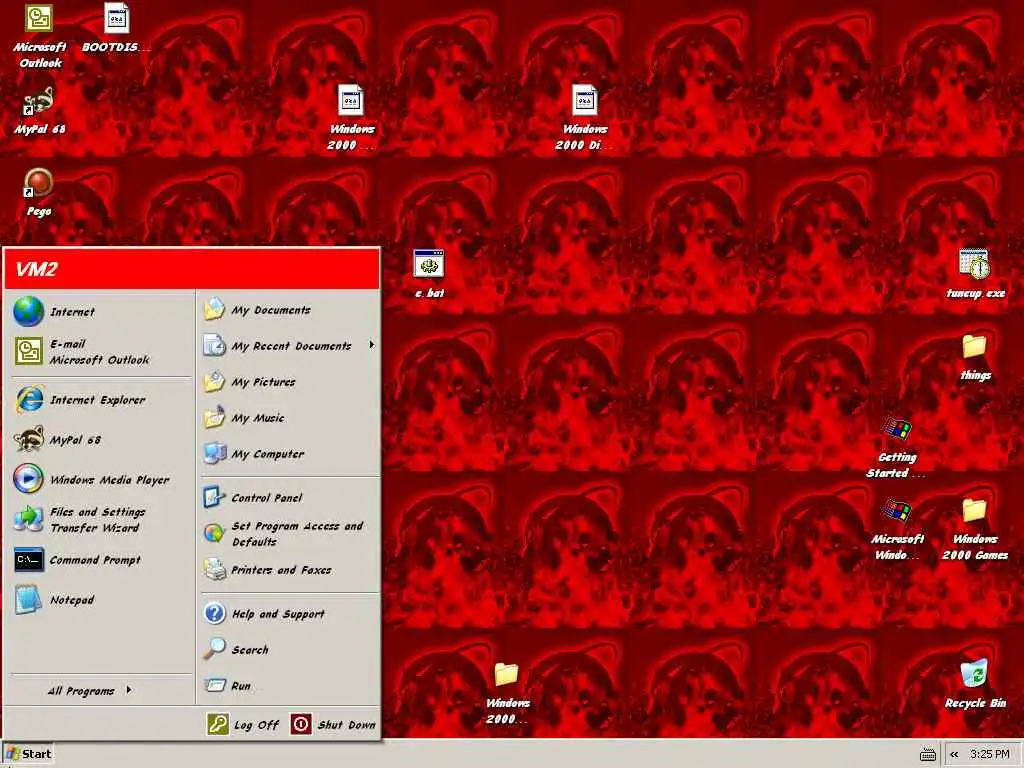
Task: Open Microsoft Outlook desktop shortcut
Action: (39, 36)
